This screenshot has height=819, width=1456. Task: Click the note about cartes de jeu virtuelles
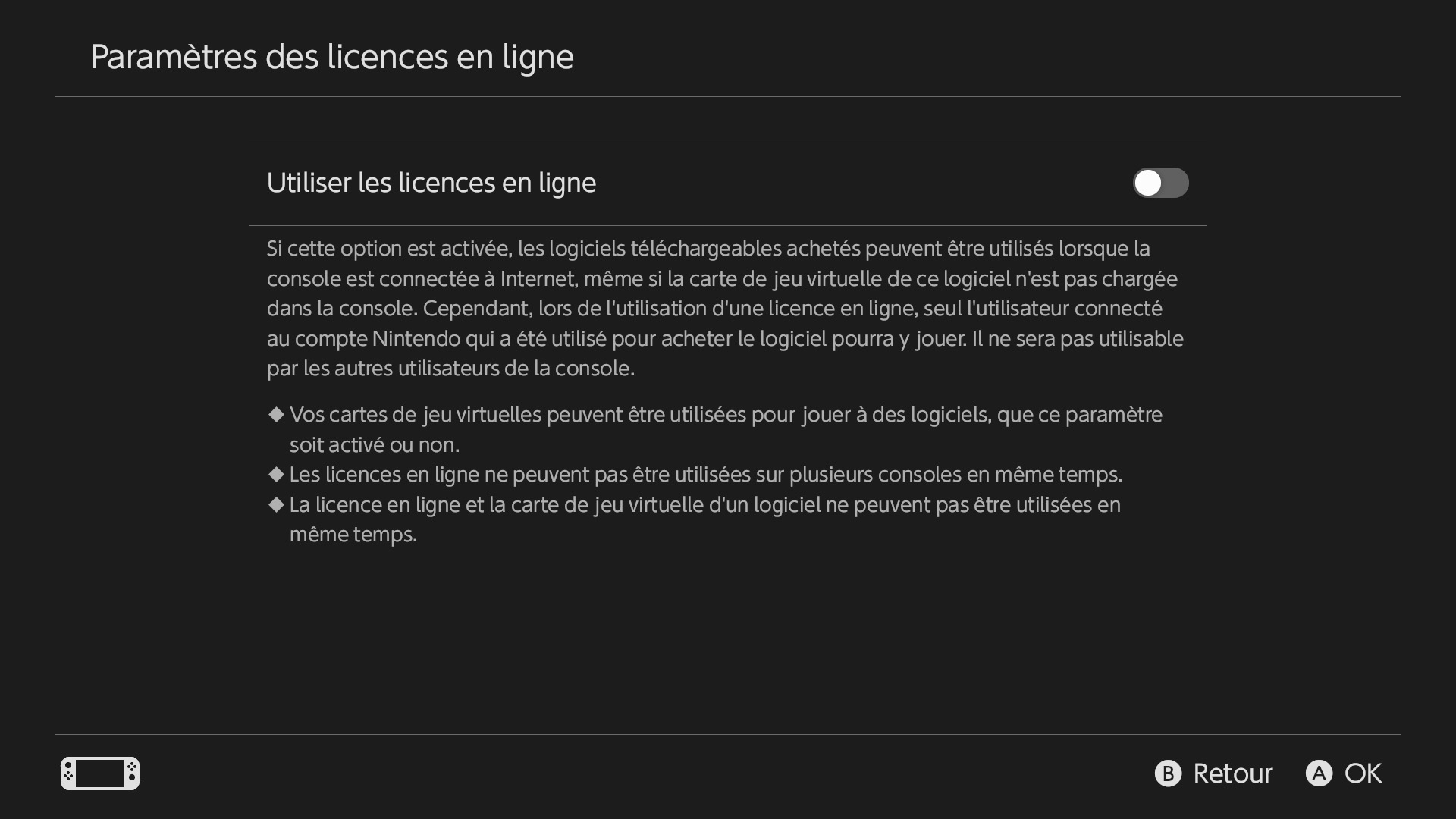point(726,429)
